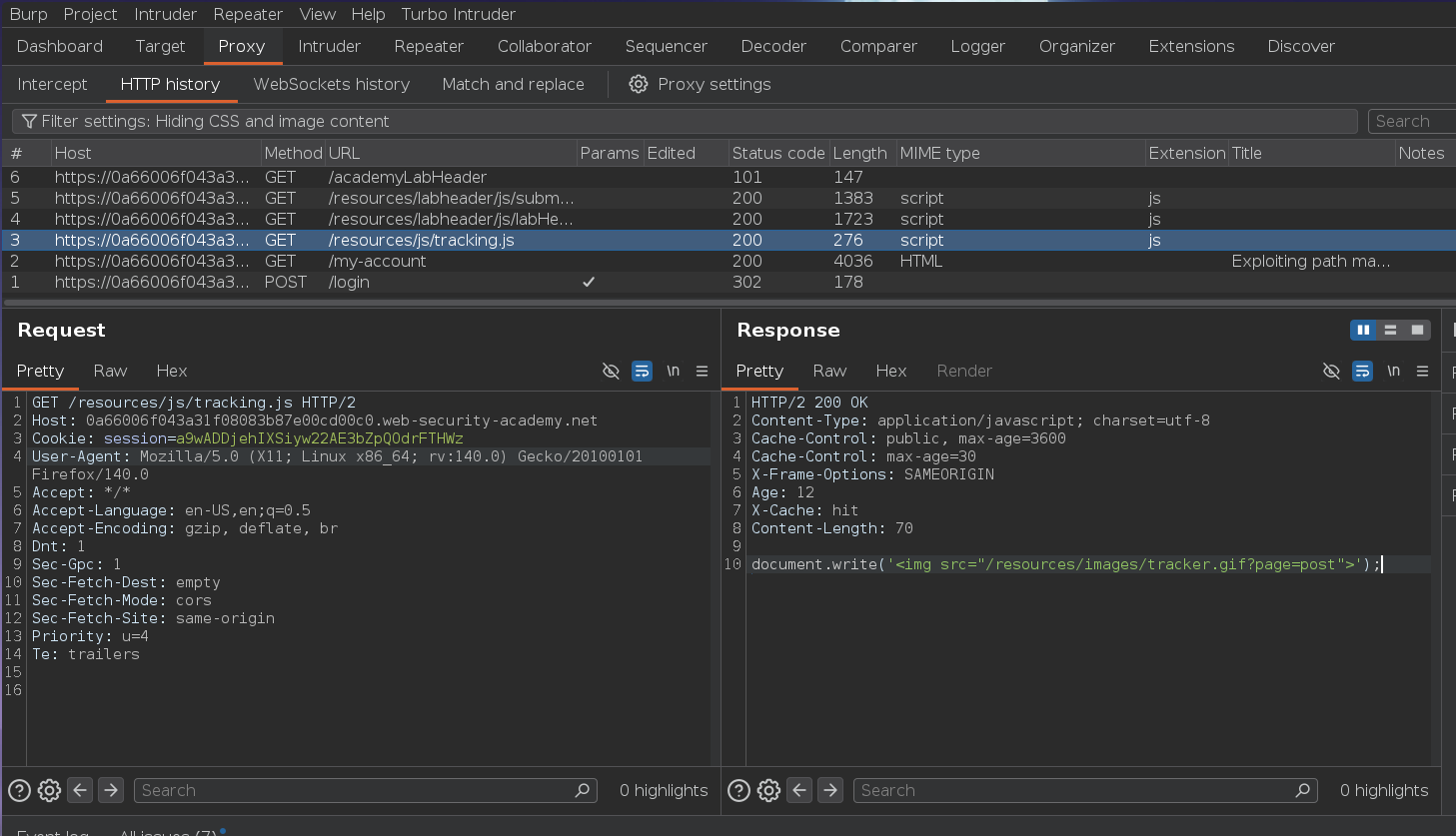
Task: Switch to WebSockets history sub-tab
Action: (332, 84)
